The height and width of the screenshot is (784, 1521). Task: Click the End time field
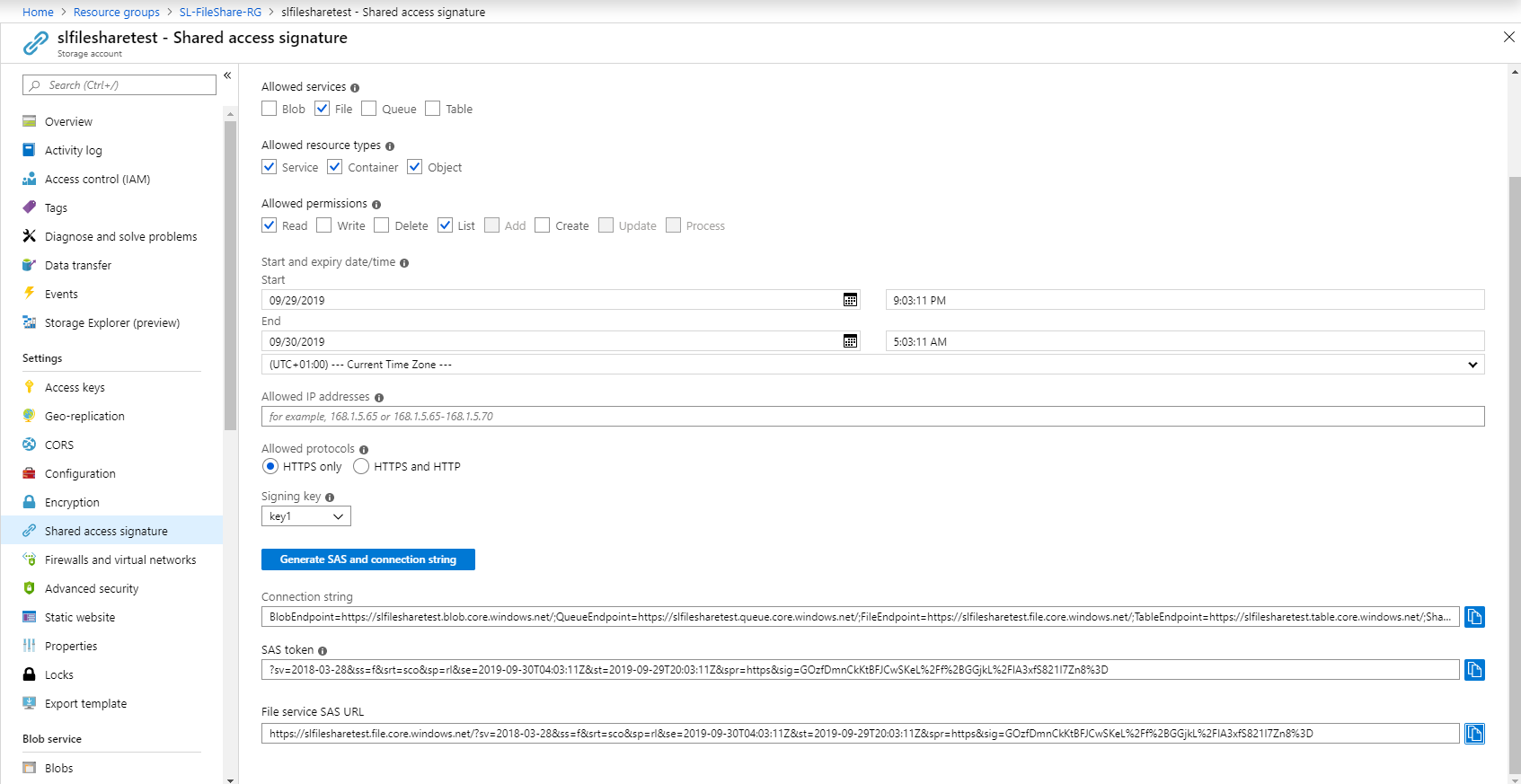[x=1185, y=341]
